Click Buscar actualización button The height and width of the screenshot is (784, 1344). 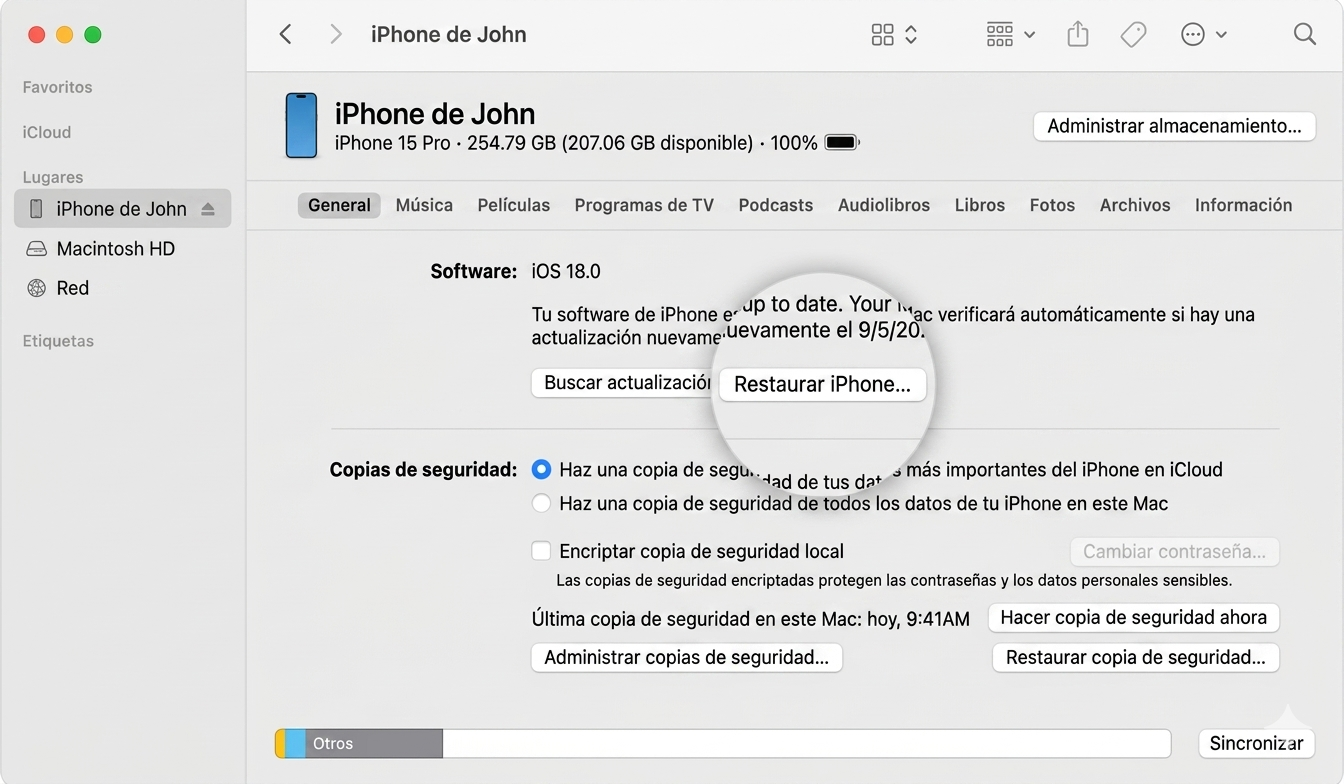pos(624,383)
